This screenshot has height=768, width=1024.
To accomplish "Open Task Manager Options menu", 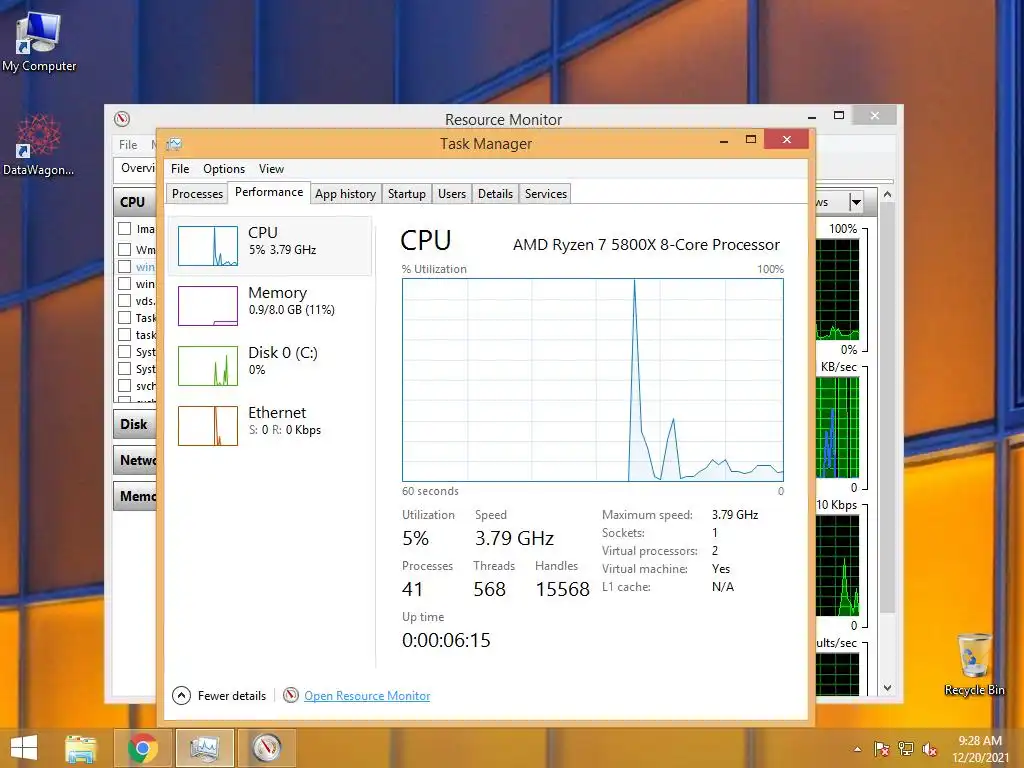I will [224, 168].
